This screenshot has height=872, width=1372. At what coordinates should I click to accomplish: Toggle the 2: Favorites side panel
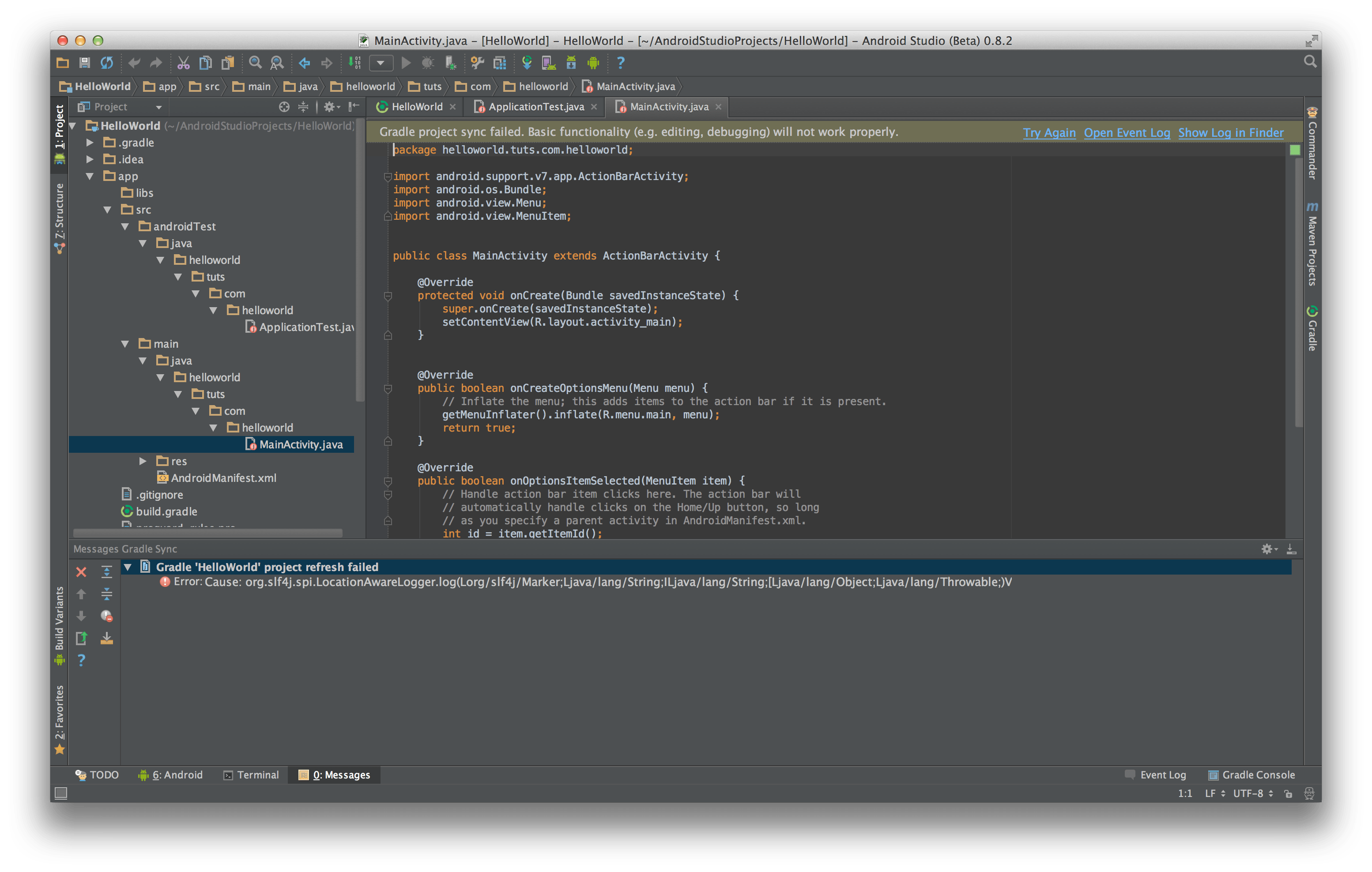click(59, 720)
